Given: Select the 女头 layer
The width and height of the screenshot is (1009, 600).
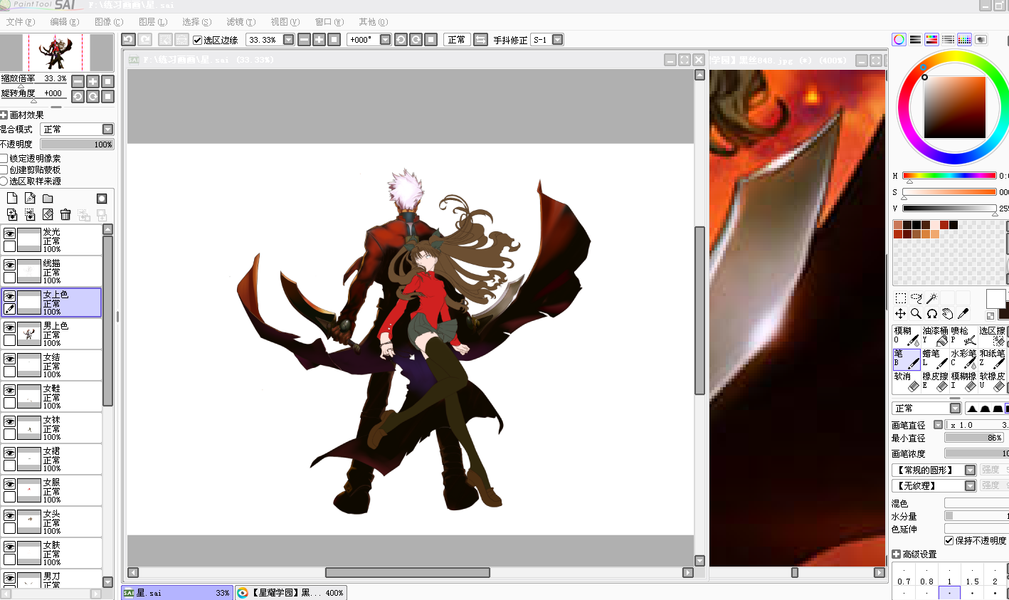Looking at the screenshot, I should [51, 522].
